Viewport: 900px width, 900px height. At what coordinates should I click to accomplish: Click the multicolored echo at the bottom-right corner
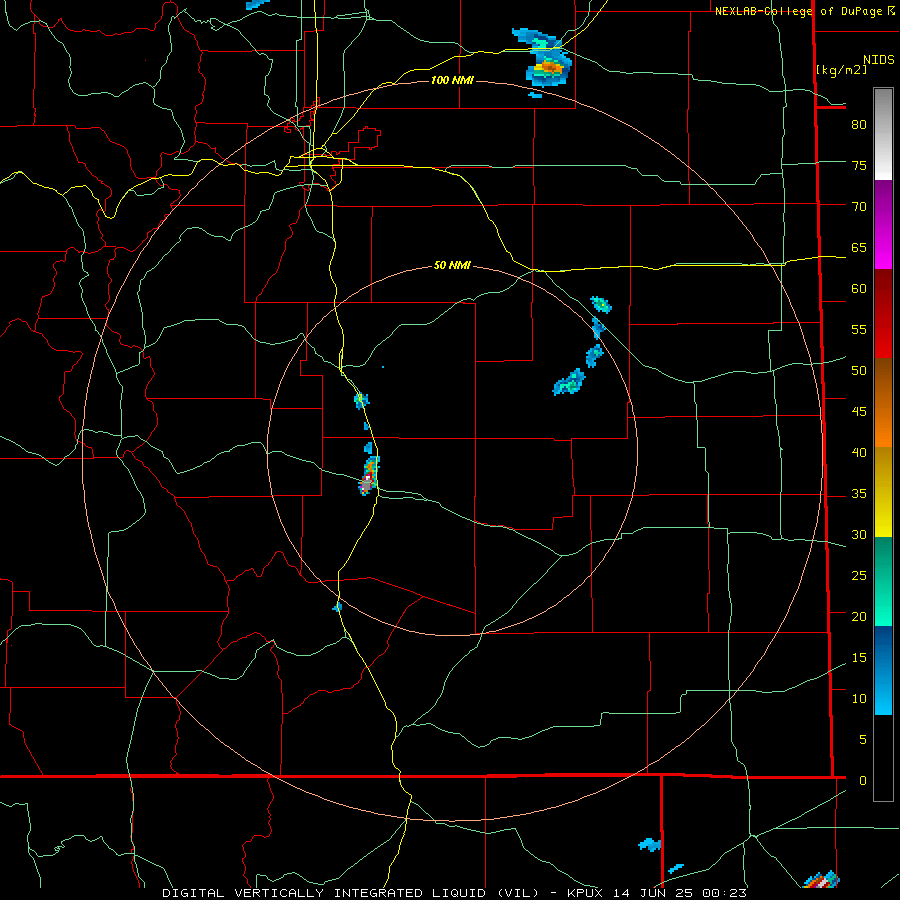pos(821,880)
